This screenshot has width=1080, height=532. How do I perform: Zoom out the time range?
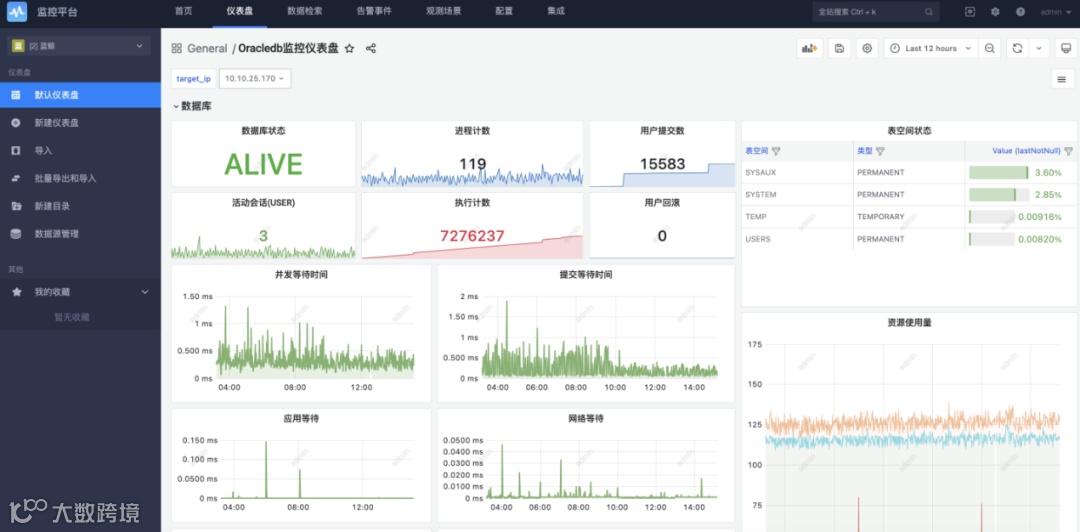click(990, 48)
